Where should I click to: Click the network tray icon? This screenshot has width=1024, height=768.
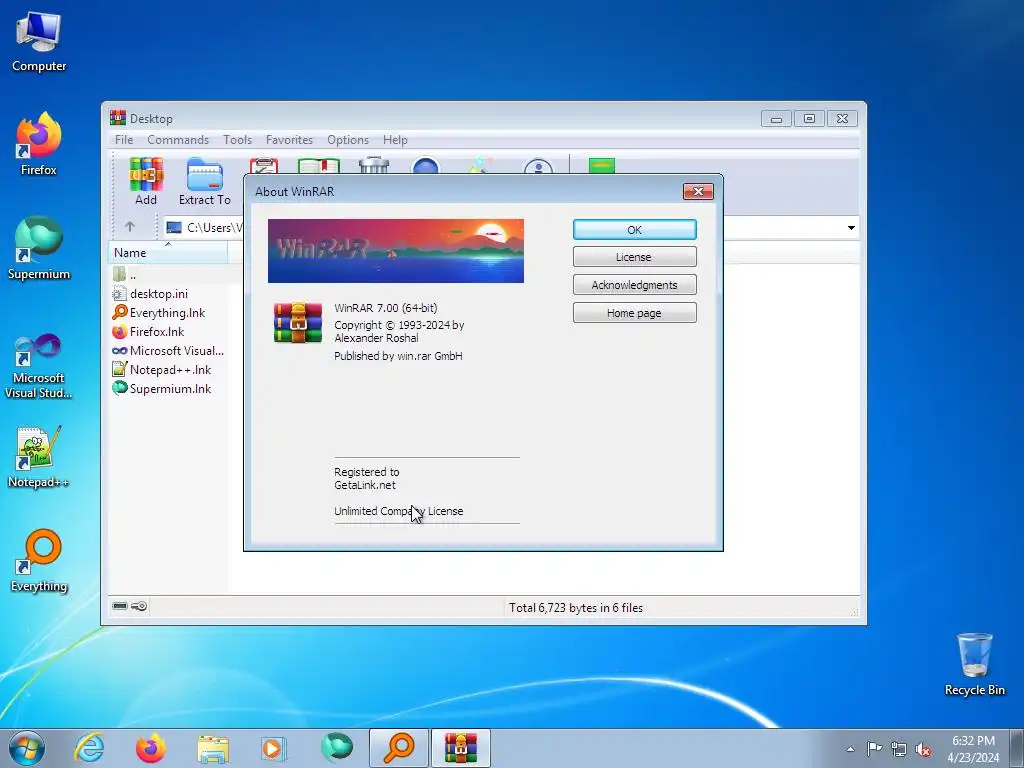(899, 750)
